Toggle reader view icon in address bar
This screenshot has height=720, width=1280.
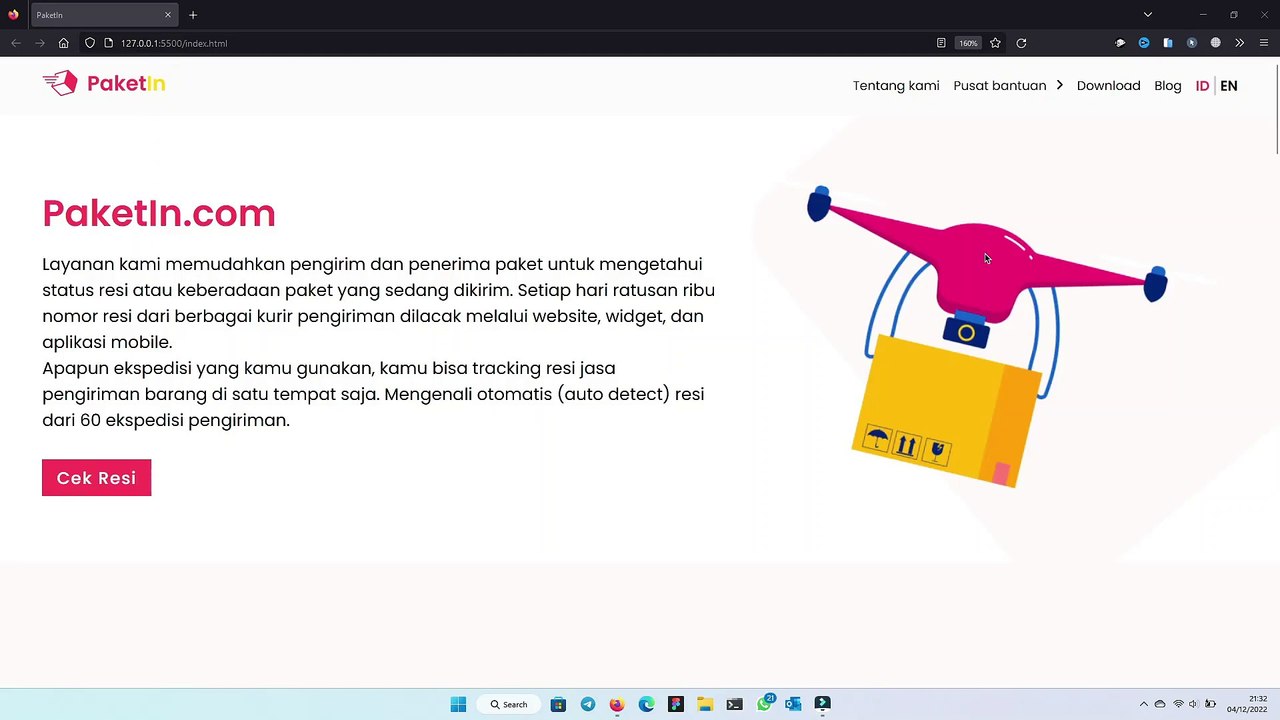941,43
